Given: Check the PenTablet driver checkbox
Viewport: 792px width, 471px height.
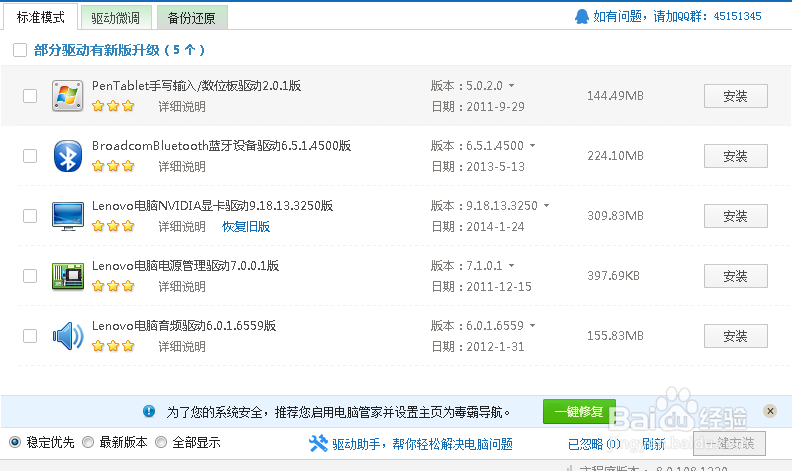Looking at the screenshot, I should pyautogui.click(x=30, y=96).
